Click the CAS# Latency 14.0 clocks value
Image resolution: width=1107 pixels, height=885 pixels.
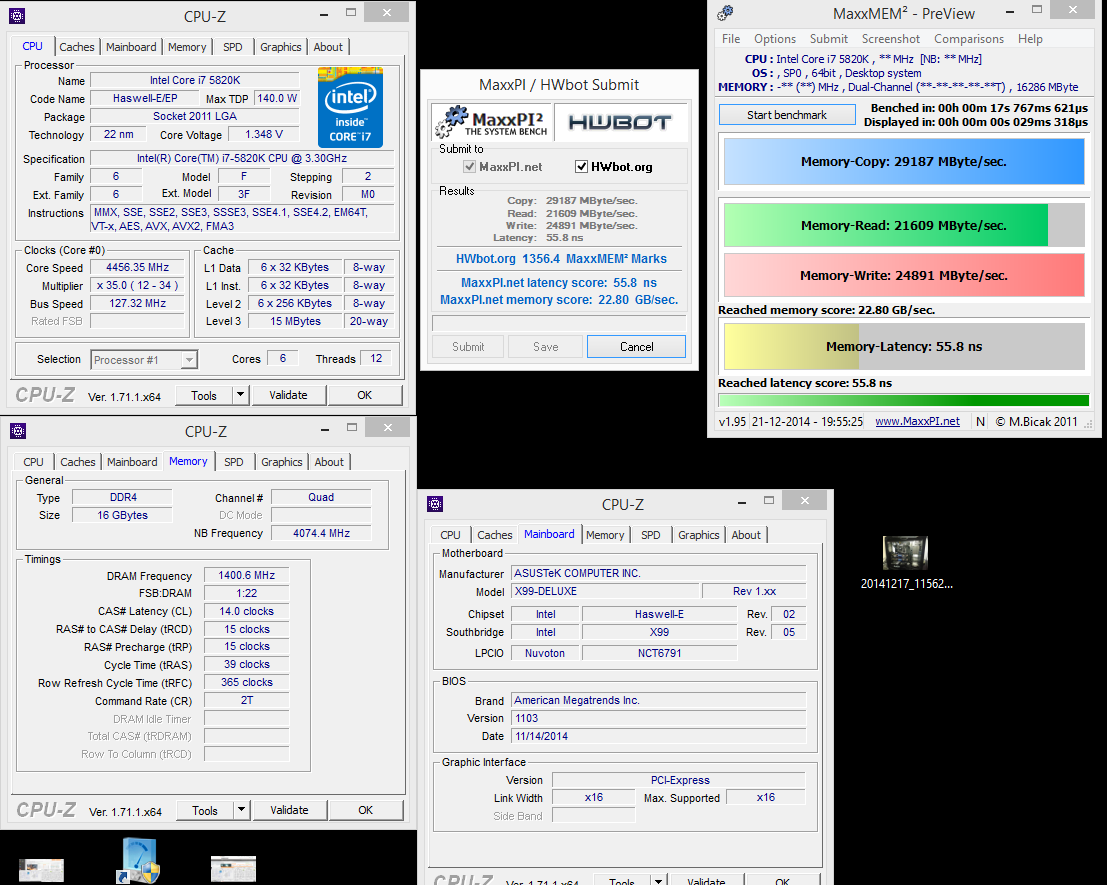coord(246,611)
